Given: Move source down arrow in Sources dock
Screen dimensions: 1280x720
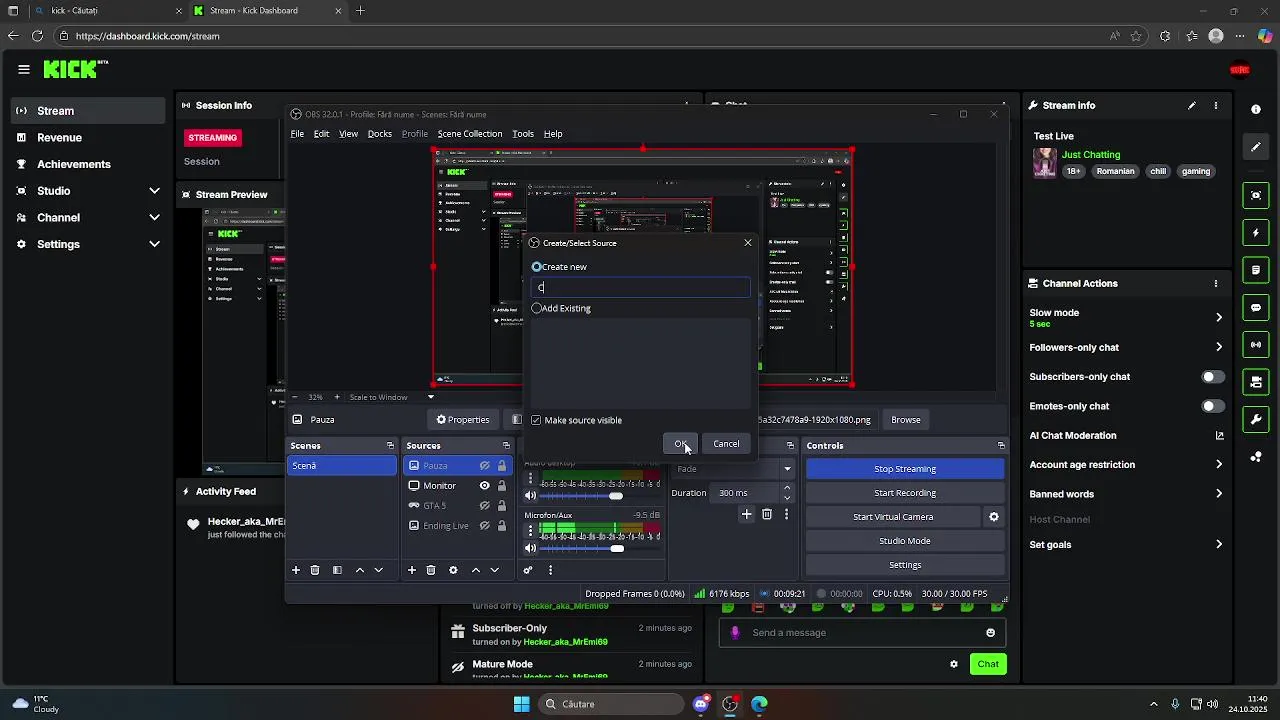Looking at the screenshot, I should point(494,570).
